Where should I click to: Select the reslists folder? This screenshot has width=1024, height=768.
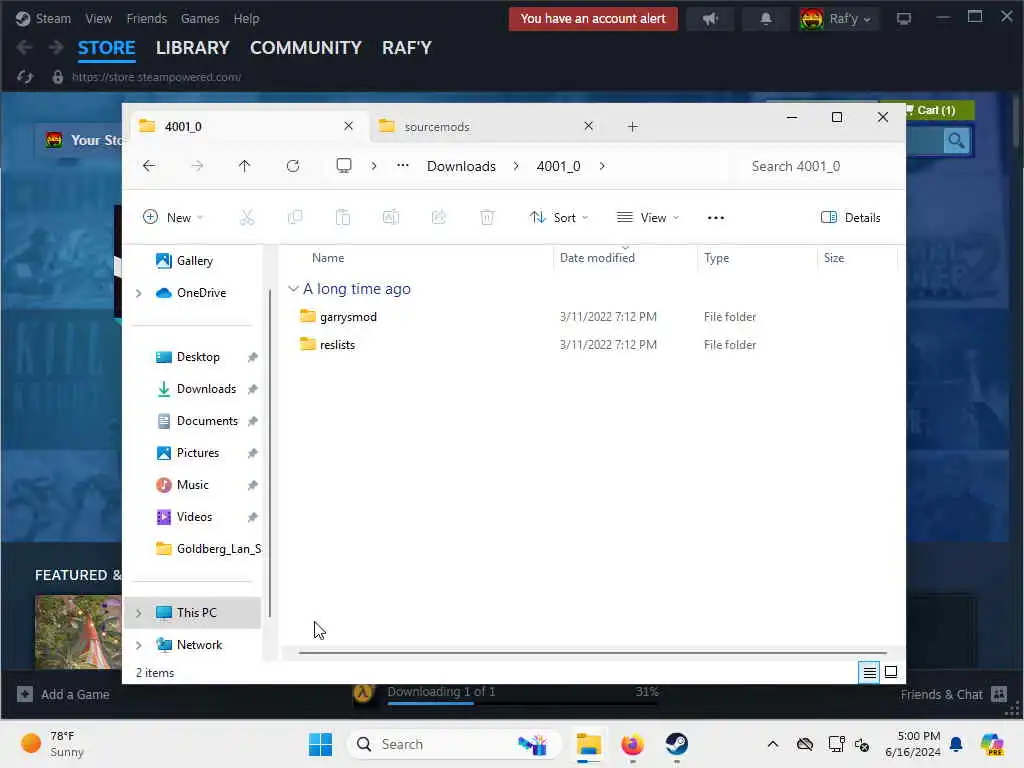tap(338, 345)
